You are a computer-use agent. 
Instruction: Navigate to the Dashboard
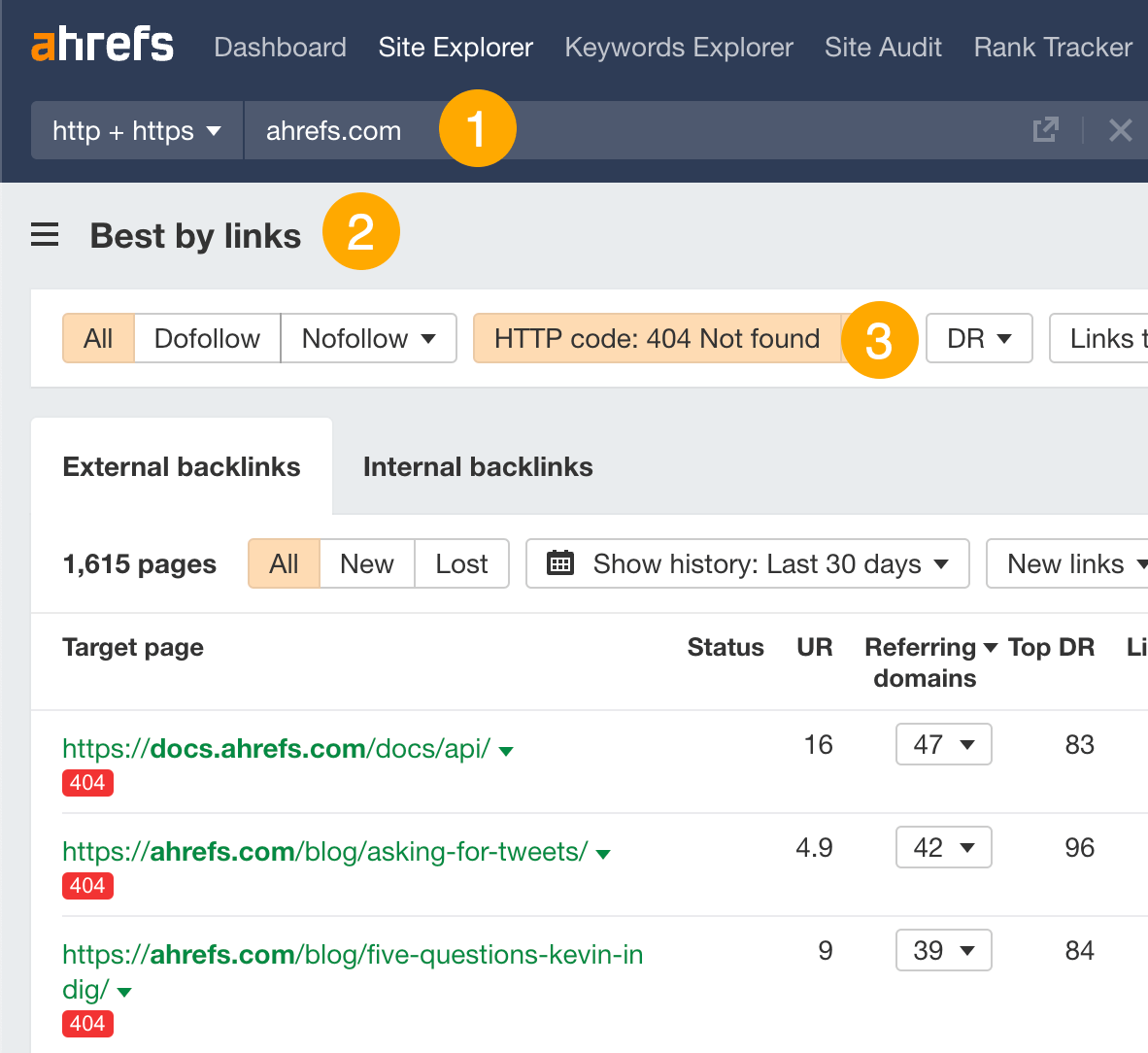[x=280, y=47]
